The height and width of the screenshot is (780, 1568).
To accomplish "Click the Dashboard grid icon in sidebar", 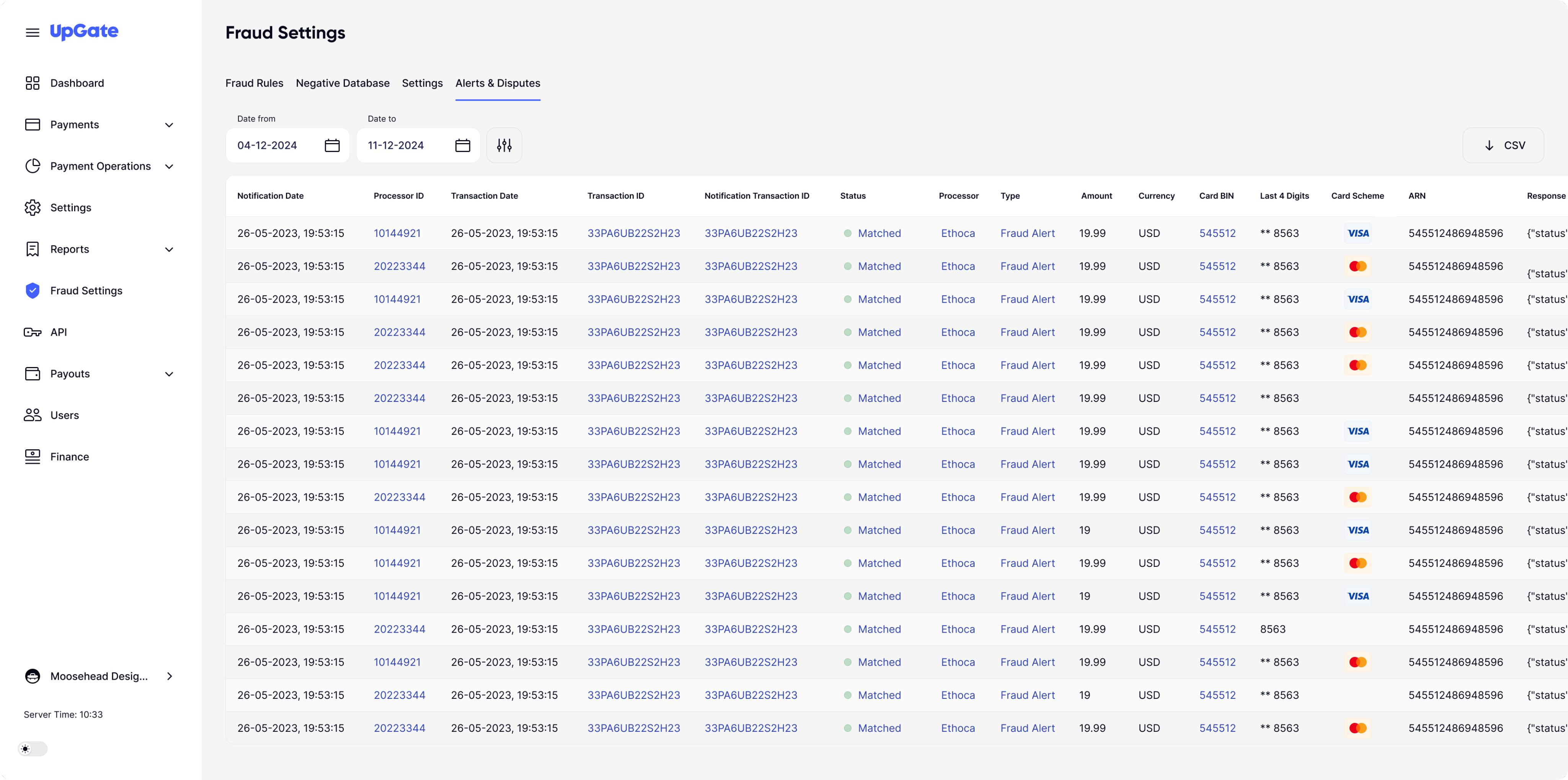I will tap(32, 83).
